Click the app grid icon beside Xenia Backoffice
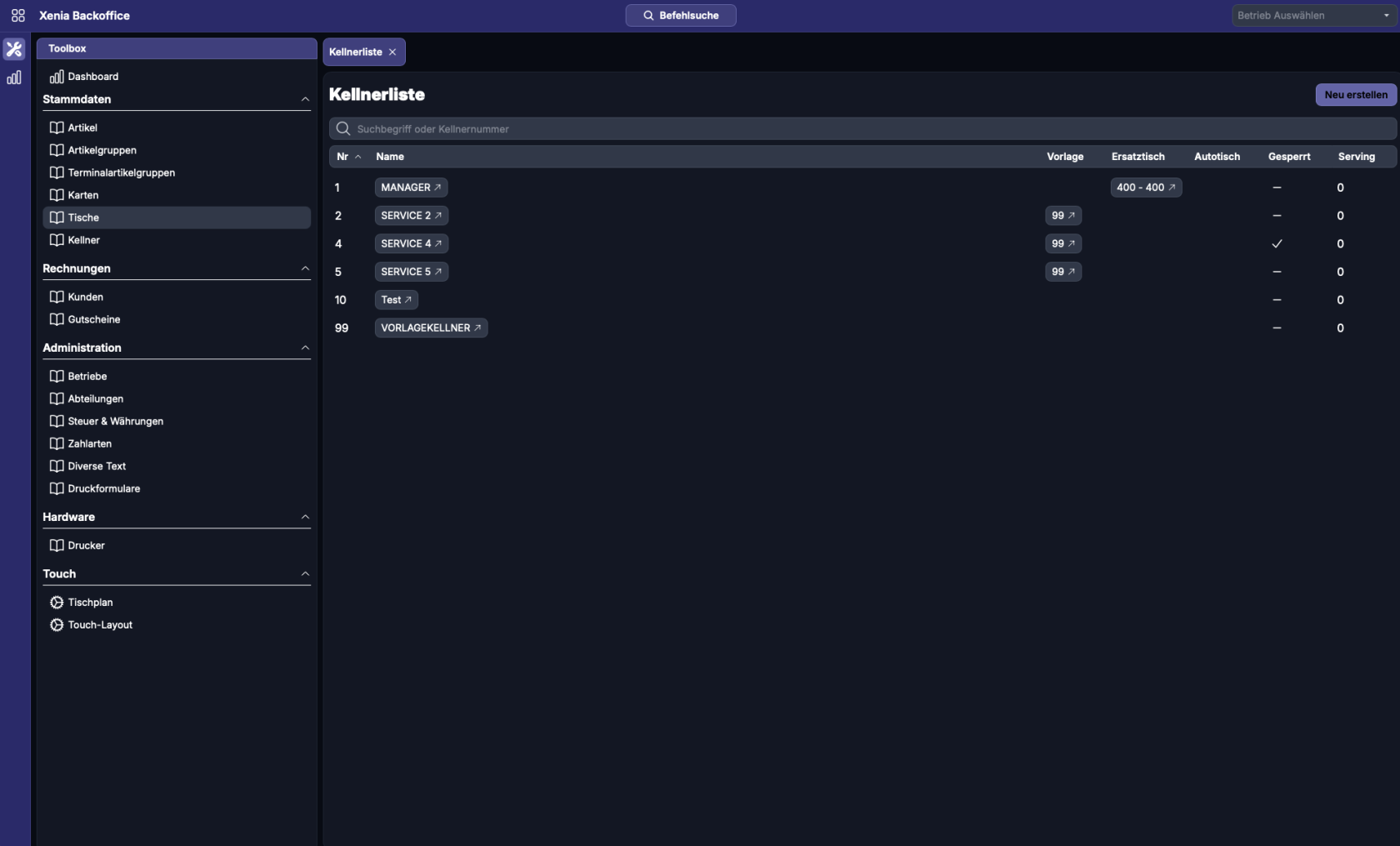1400x846 pixels. tap(17, 16)
